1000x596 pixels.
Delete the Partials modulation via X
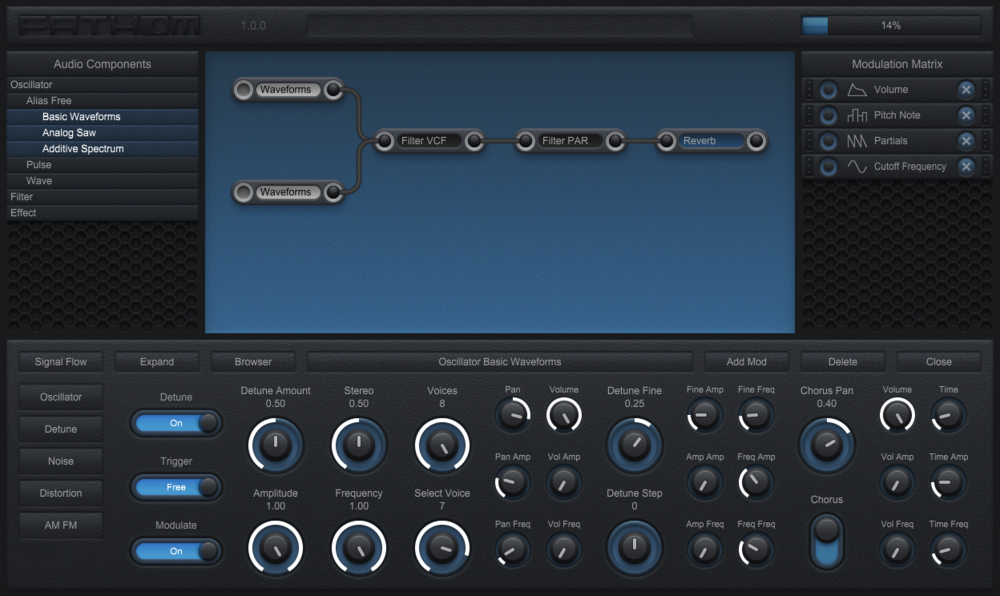tap(966, 141)
